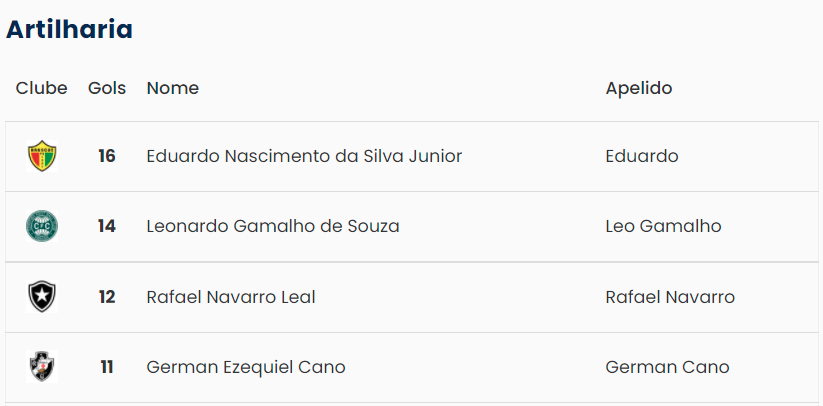Click the Brusque club crest icon
Viewport: 823px width, 406px height.
point(42,156)
